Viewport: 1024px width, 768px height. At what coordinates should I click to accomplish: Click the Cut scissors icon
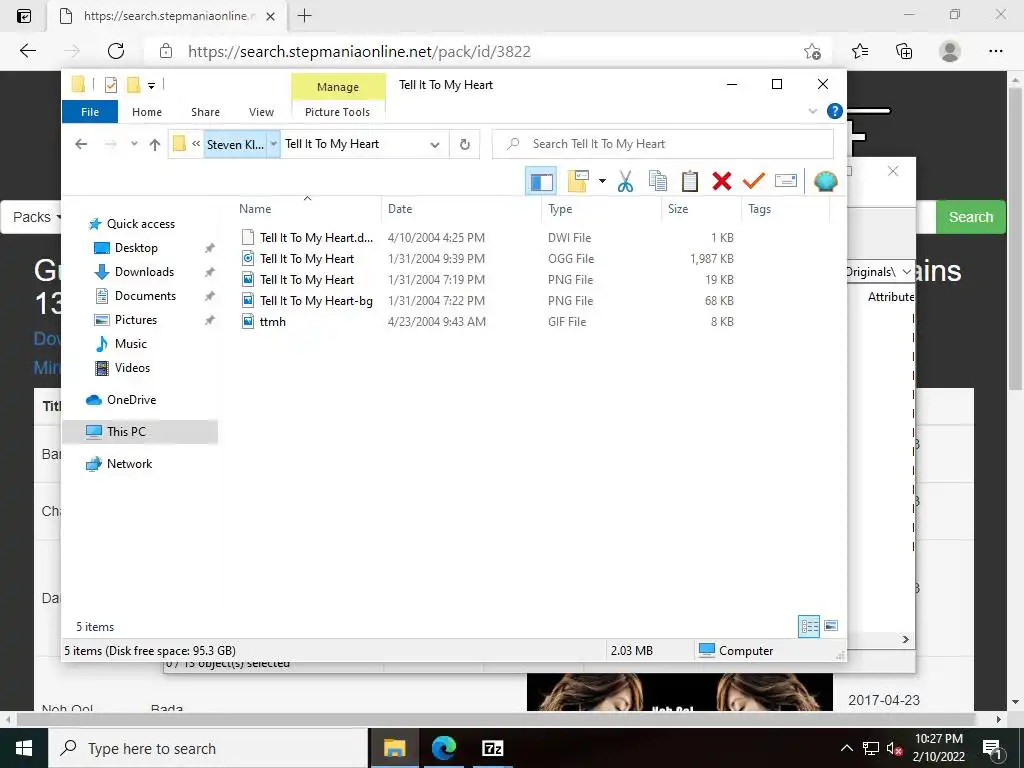[x=625, y=181]
